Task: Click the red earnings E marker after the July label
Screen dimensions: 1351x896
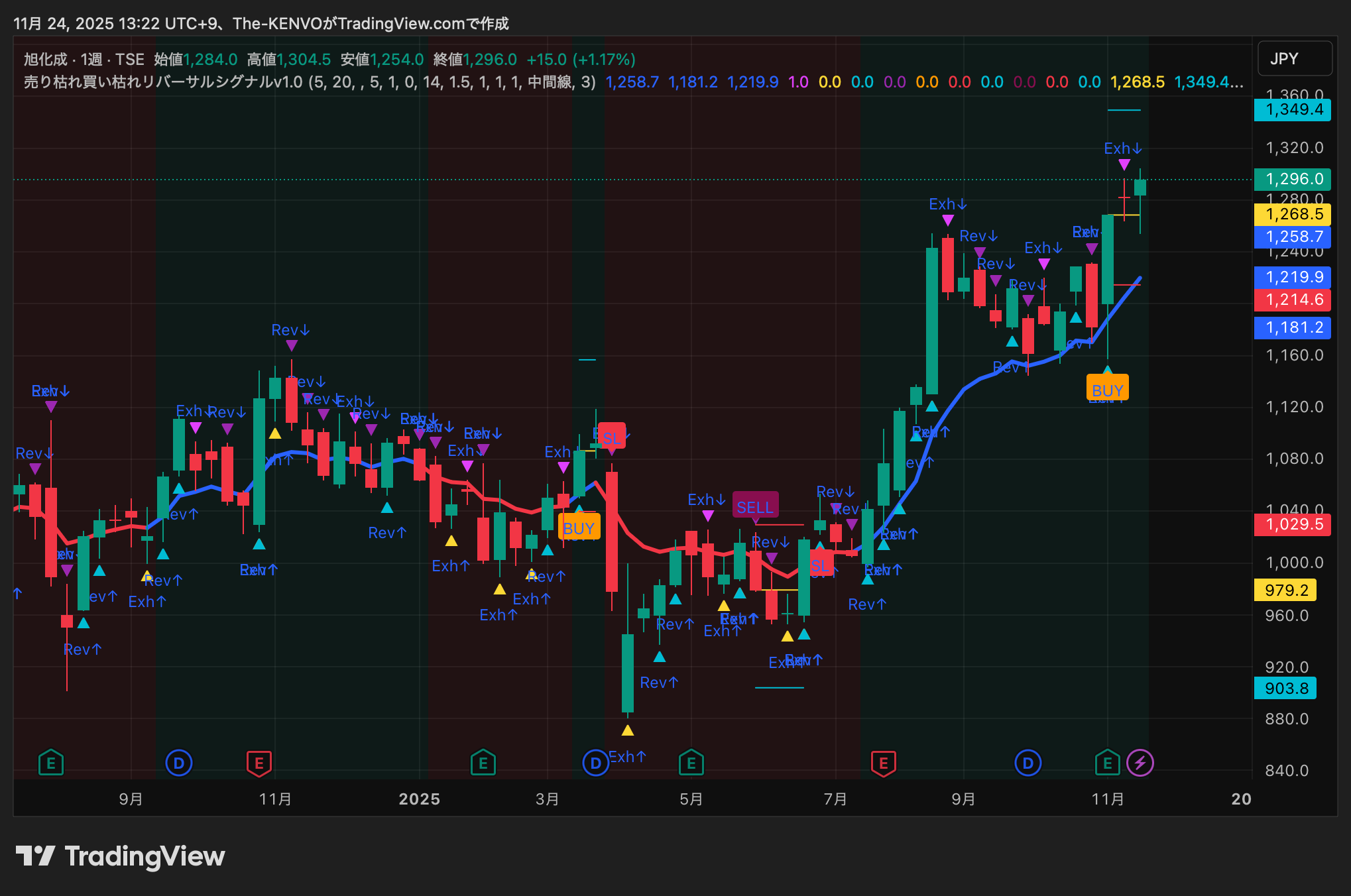Action: [883, 763]
